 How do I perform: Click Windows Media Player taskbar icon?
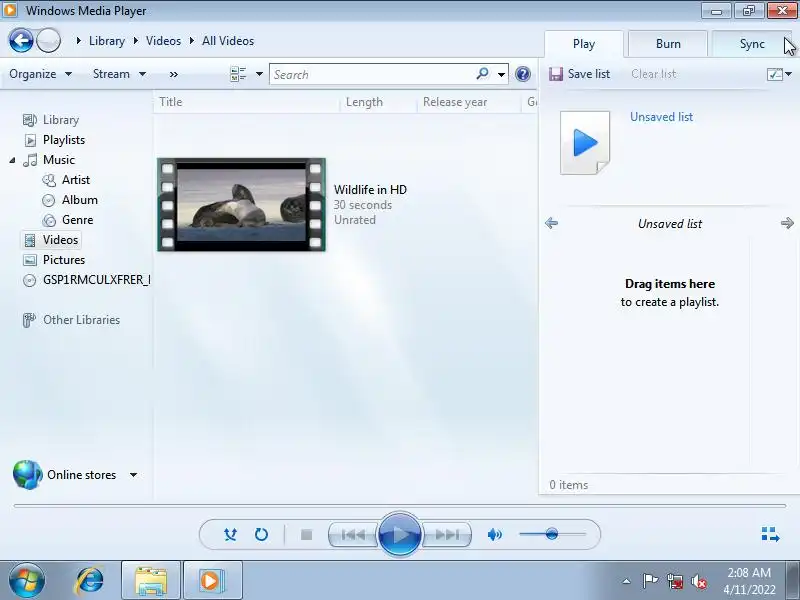(x=212, y=581)
